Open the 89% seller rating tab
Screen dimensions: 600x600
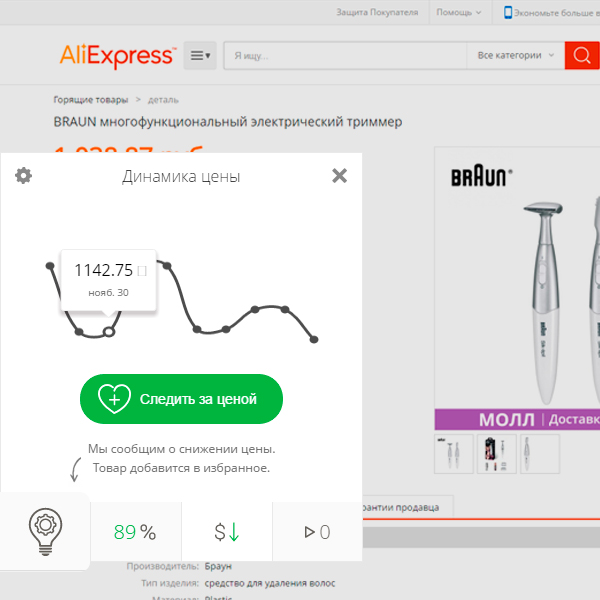pyautogui.click(x=136, y=532)
